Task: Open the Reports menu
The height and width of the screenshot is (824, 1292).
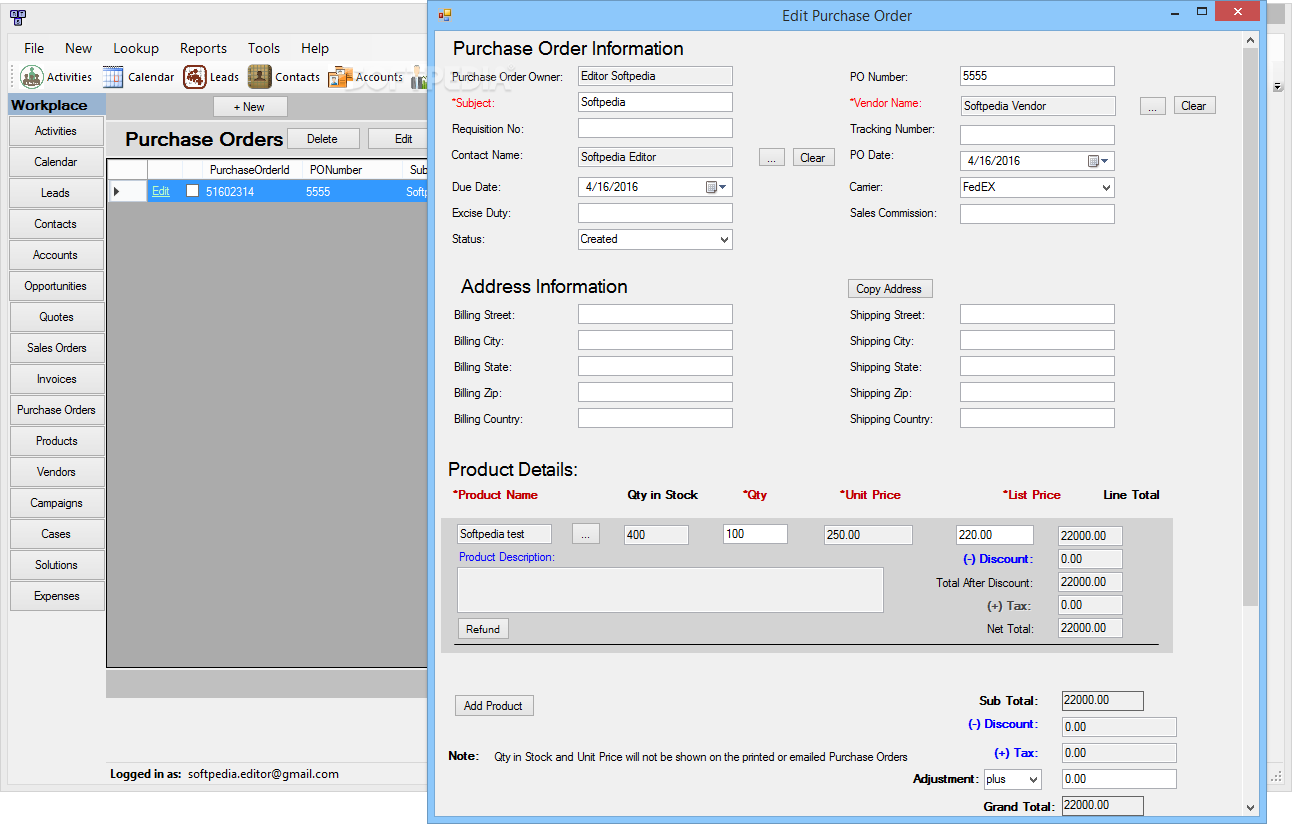Action: 203,48
